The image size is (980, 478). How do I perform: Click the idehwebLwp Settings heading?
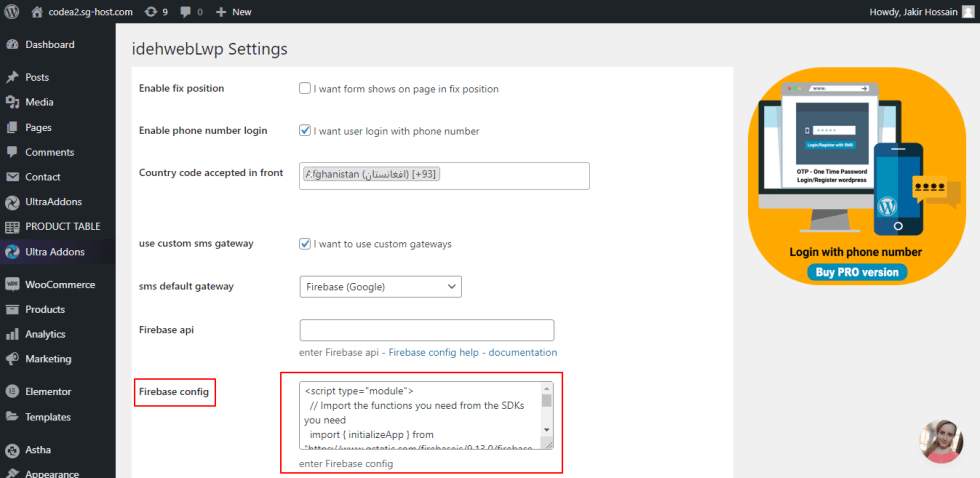(209, 49)
